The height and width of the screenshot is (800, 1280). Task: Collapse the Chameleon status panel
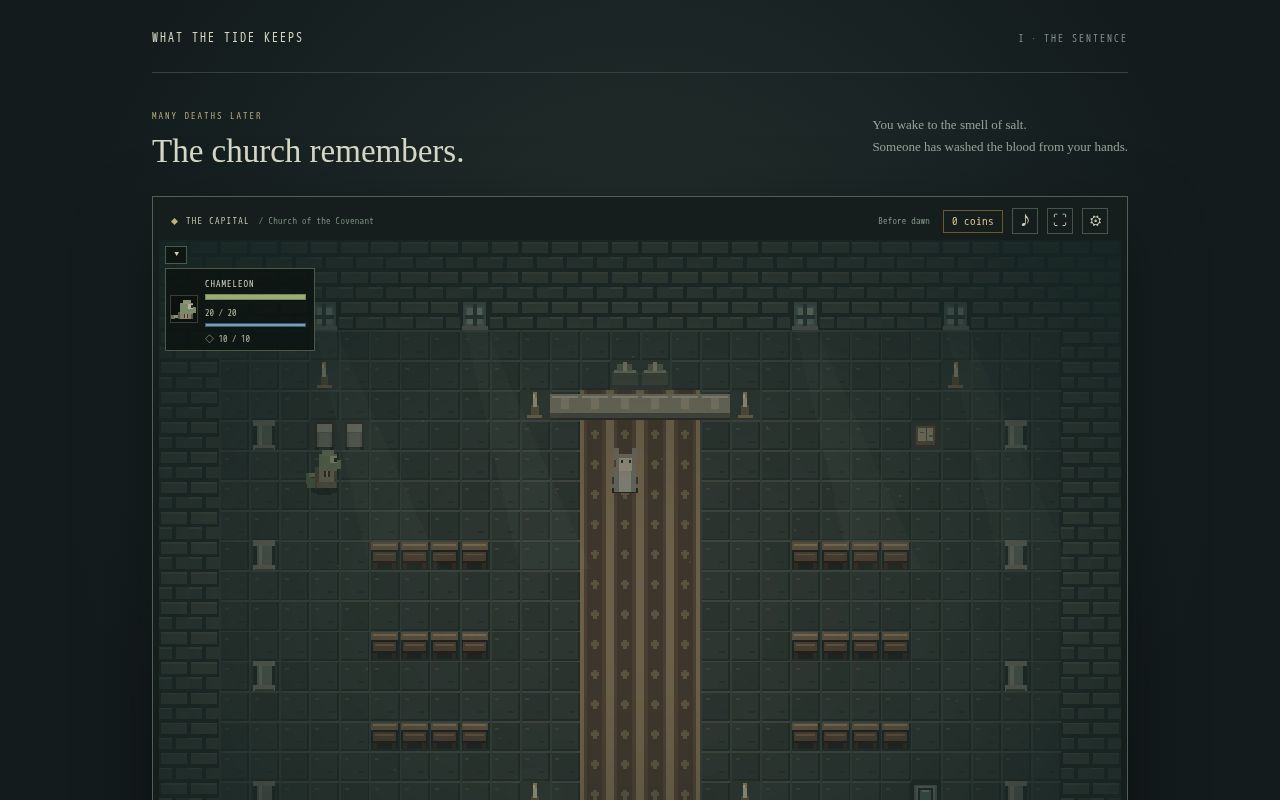(176, 255)
